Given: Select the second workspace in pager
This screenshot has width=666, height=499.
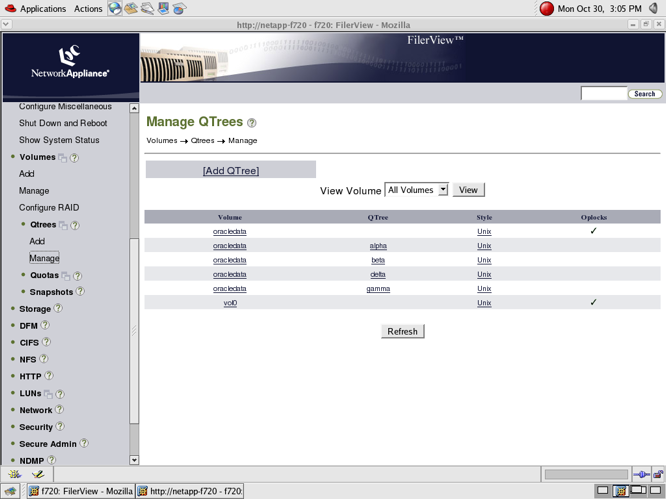Looking at the screenshot, I should tap(621, 491).
